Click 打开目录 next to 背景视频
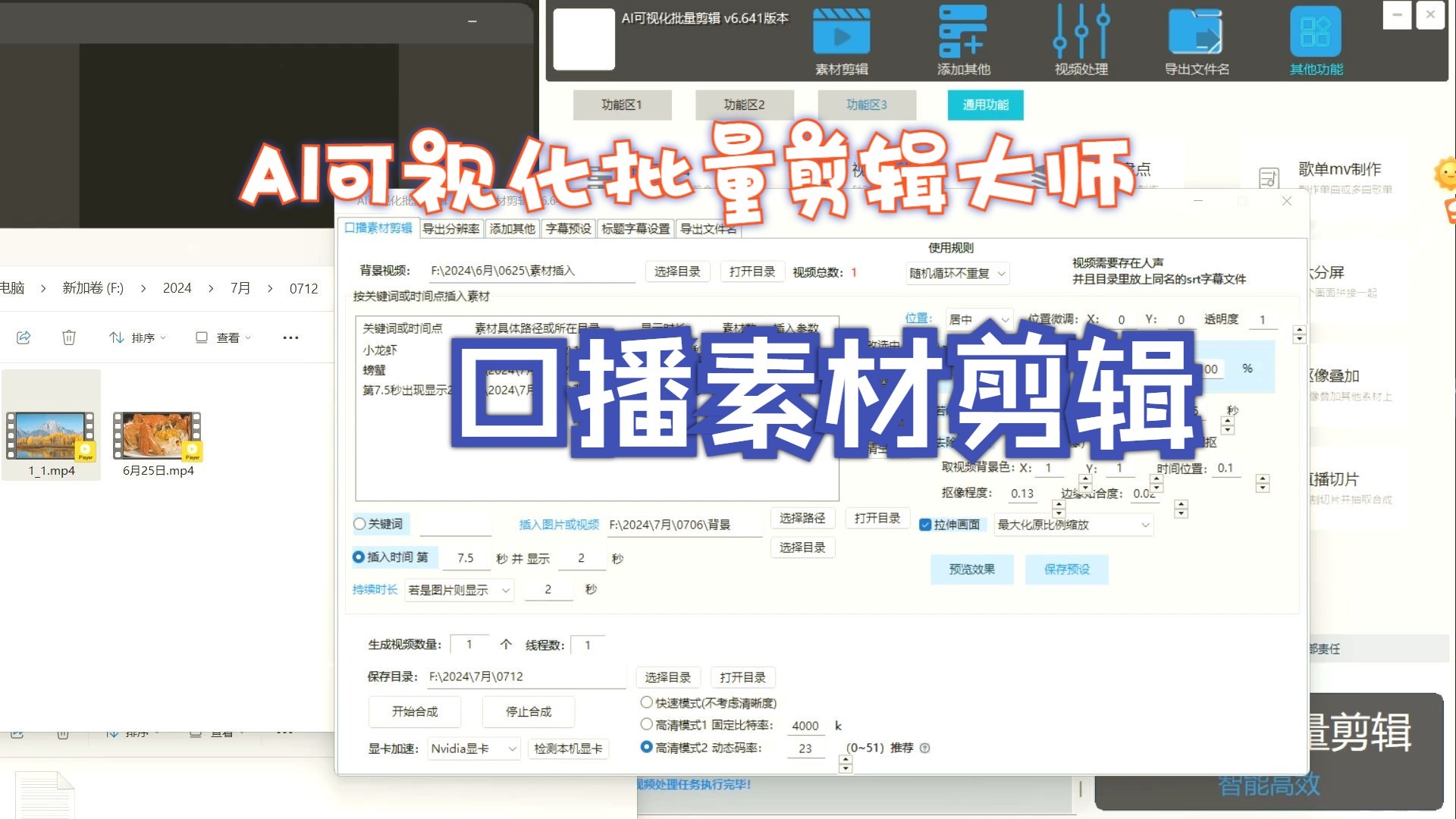Image resolution: width=1456 pixels, height=819 pixels. pyautogui.click(x=752, y=271)
